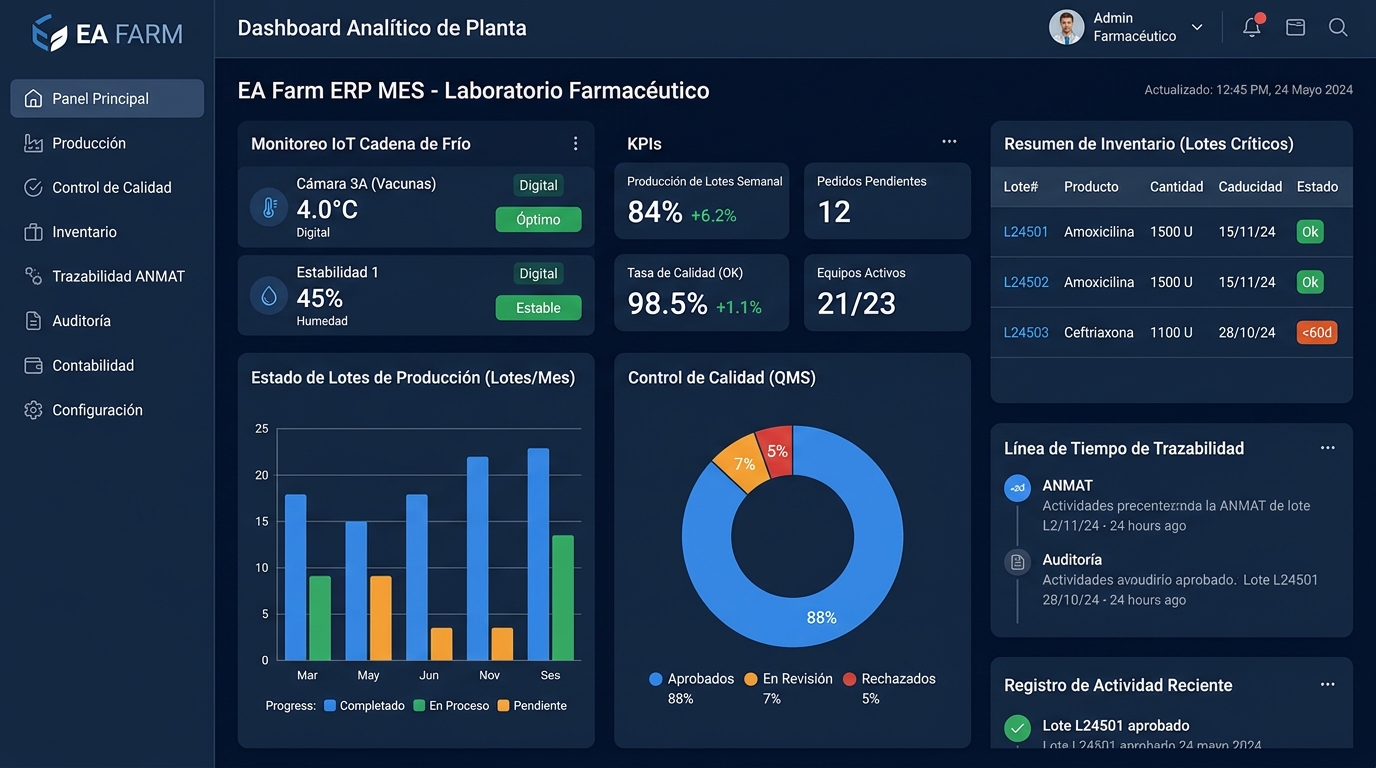This screenshot has height=768, width=1376.
Task: Go to Contabilidad
Action: [107, 365]
